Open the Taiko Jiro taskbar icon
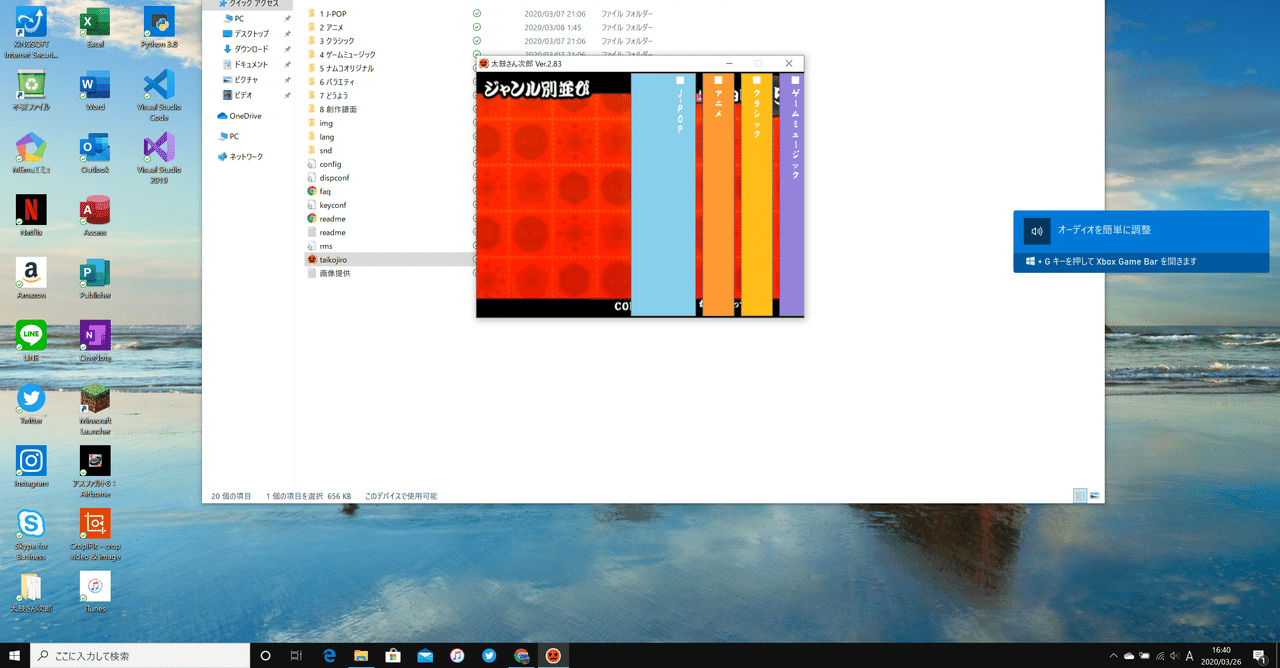The height and width of the screenshot is (668, 1280). [552, 655]
